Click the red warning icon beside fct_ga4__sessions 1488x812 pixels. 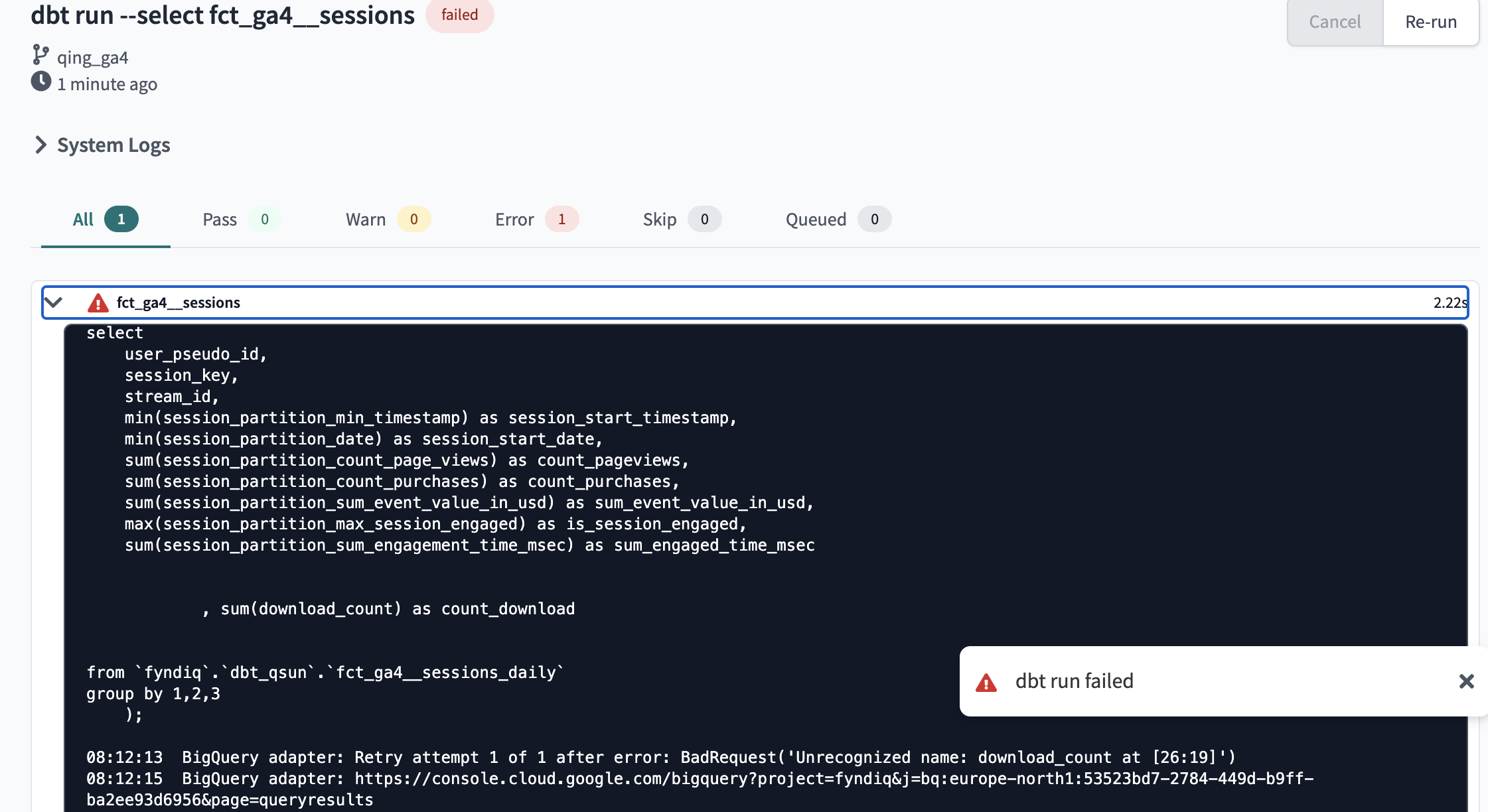[96, 303]
